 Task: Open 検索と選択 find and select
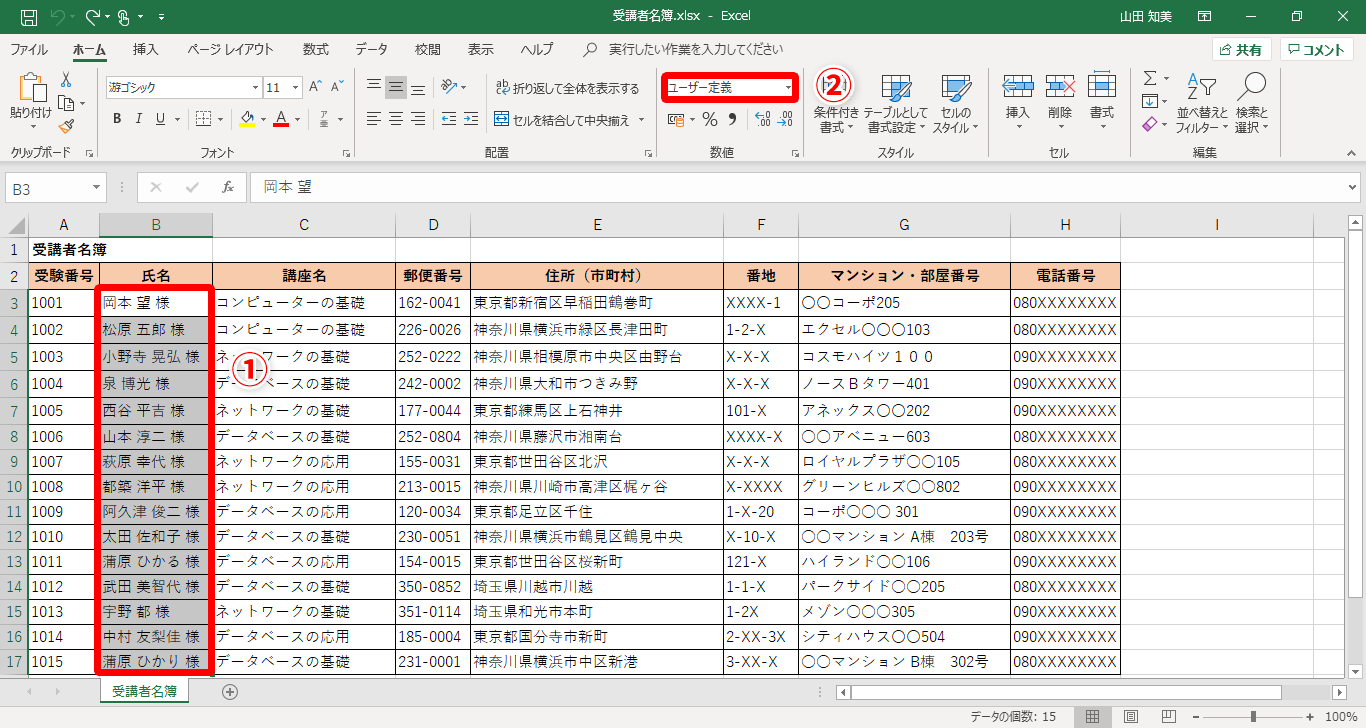pyautogui.click(x=1251, y=105)
